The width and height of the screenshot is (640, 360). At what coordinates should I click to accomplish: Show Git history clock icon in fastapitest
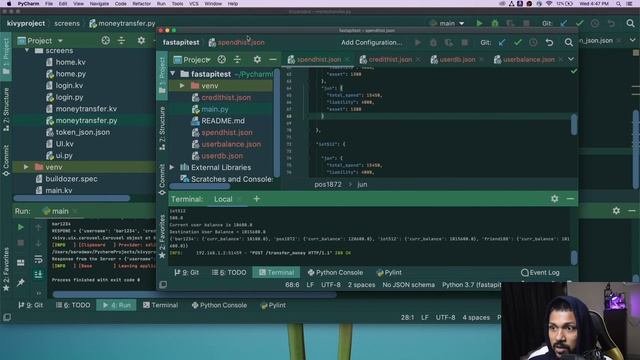pyautogui.click(x=533, y=42)
